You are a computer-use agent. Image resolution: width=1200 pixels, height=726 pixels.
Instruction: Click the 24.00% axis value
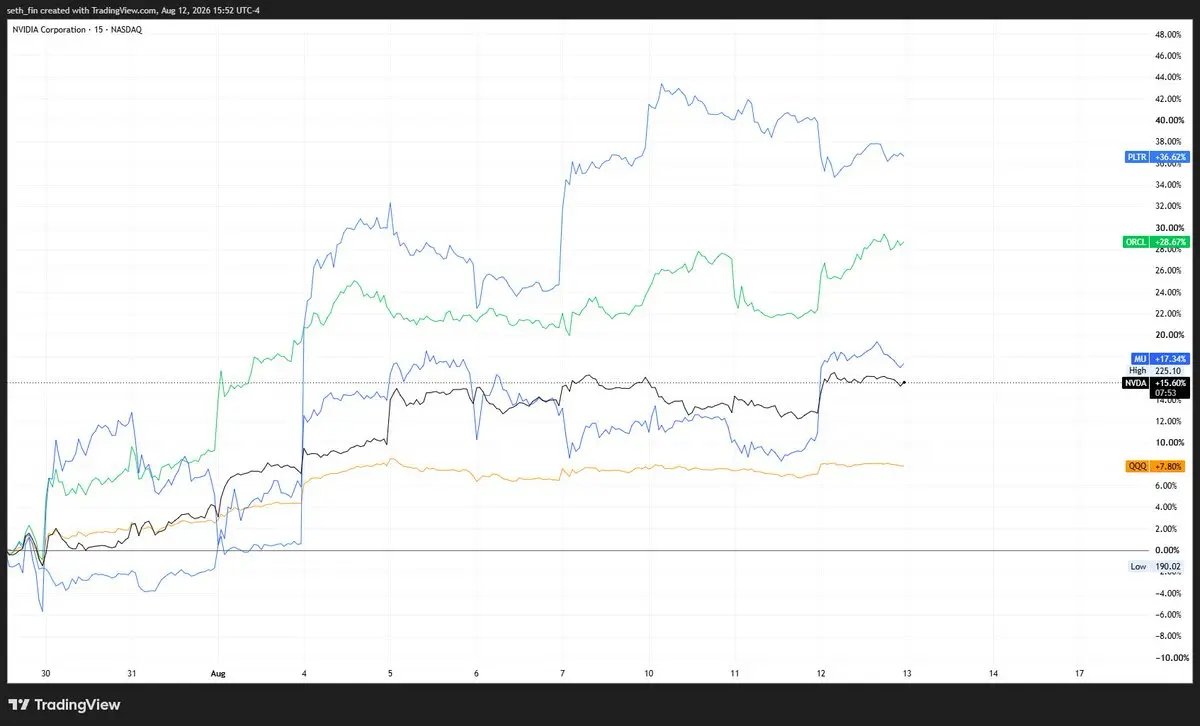click(x=1169, y=292)
